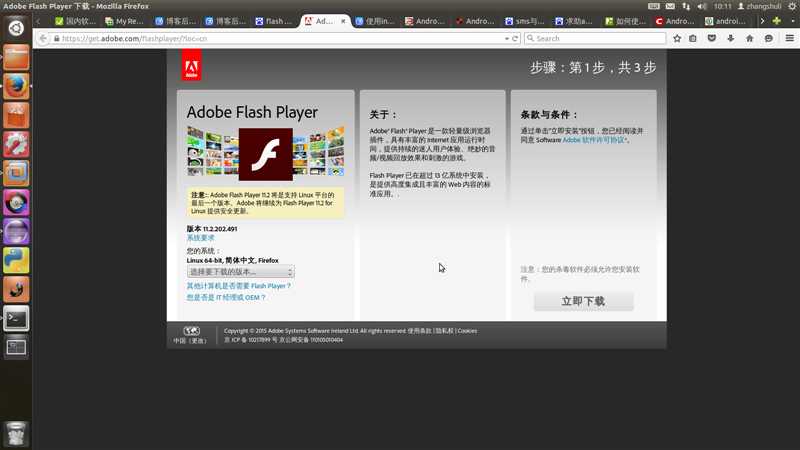
Task: Open a new tab with green plus
Action: tap(777, 21)
